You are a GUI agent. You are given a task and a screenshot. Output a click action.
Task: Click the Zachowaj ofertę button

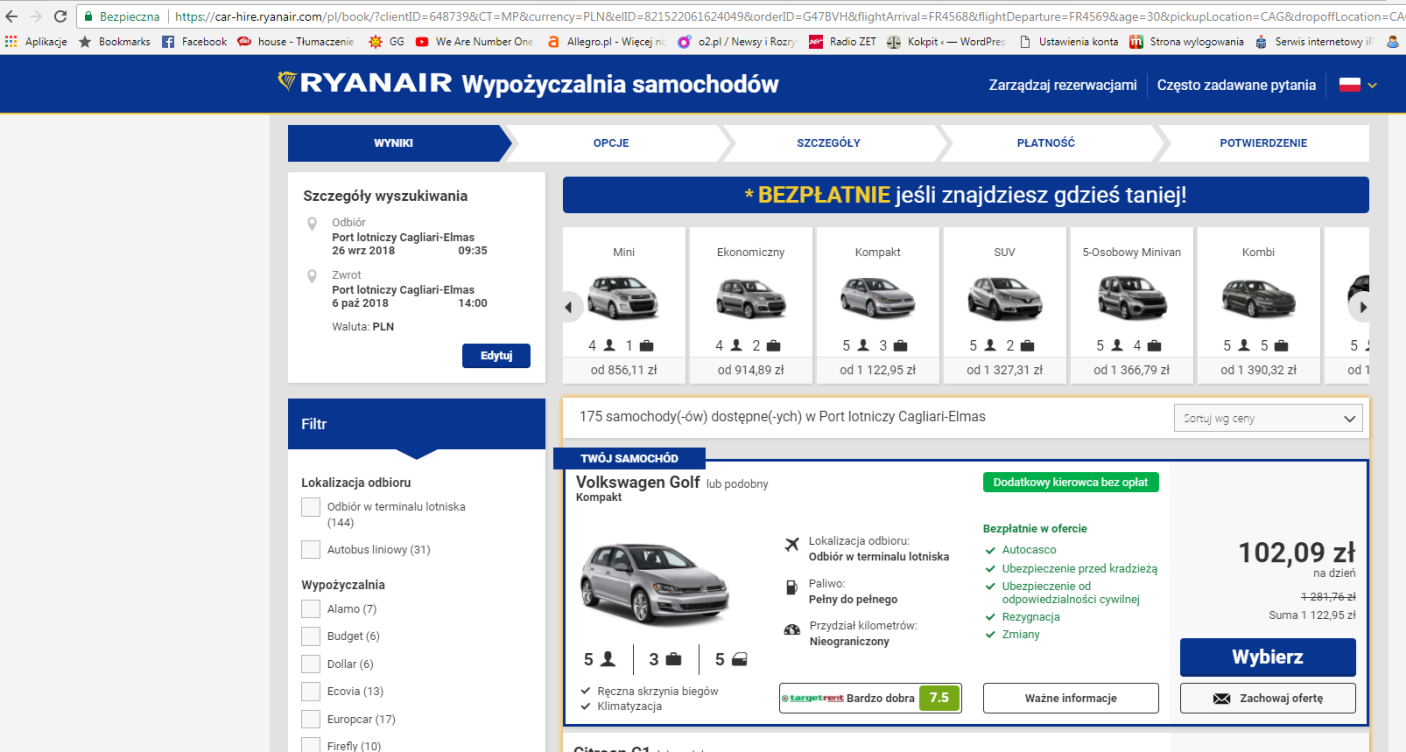tap(1267, 698)
